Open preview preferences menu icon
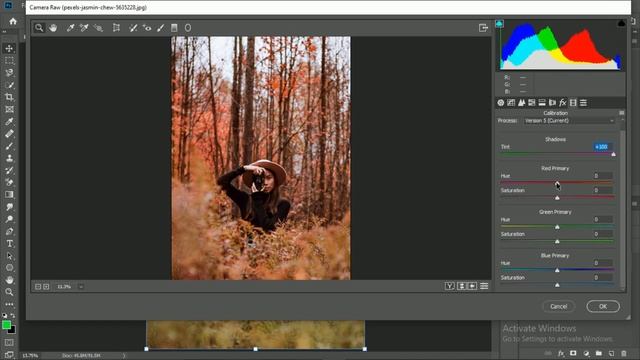Screen dimensions: 640x360 click(484, 286)
